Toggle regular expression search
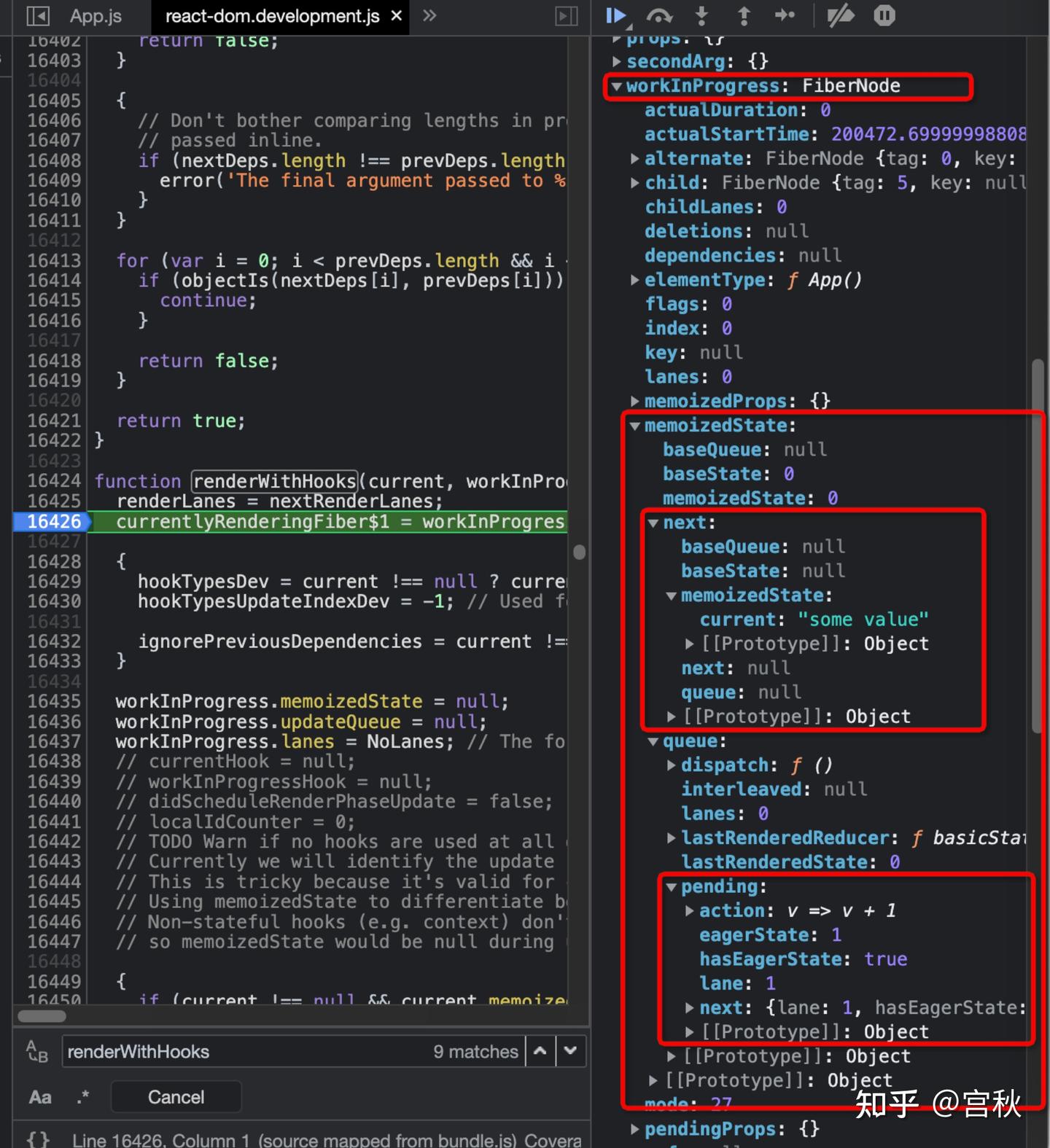Image resolution: width=1050 pixels, height=1148 pixels. (x=83, y=1097)
